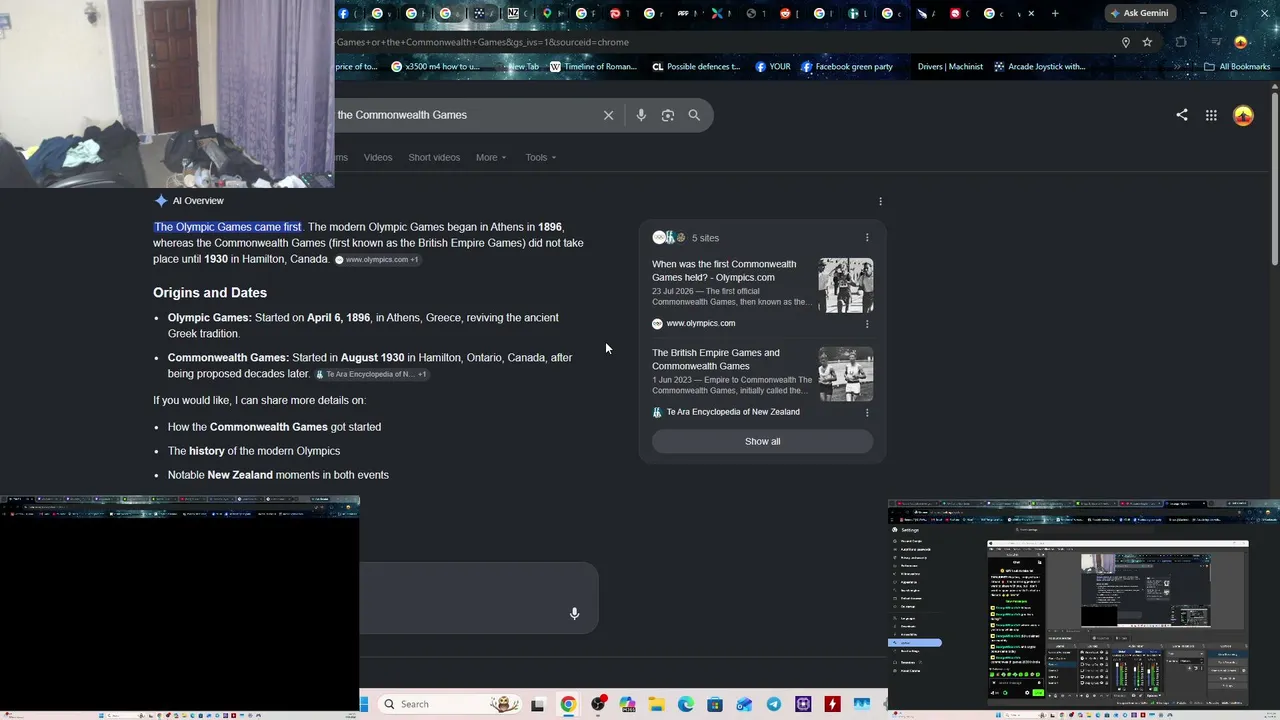
Task: Open Microsoft 365 Copilot from the taskbar
Action: click(627, 705)
